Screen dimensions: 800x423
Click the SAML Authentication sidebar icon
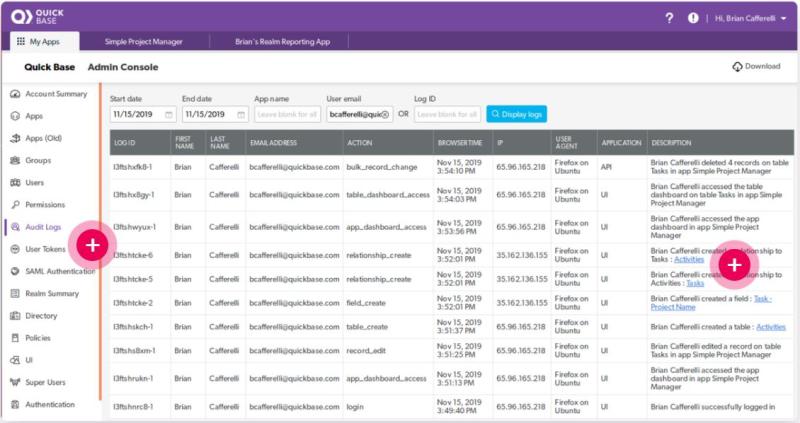pyautogui.click(x=15, y=271)
